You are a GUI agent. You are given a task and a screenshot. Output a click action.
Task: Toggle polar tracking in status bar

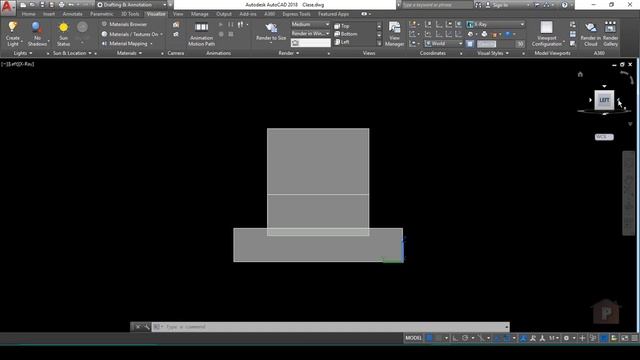pyautogui.click(x=465, y=338)
